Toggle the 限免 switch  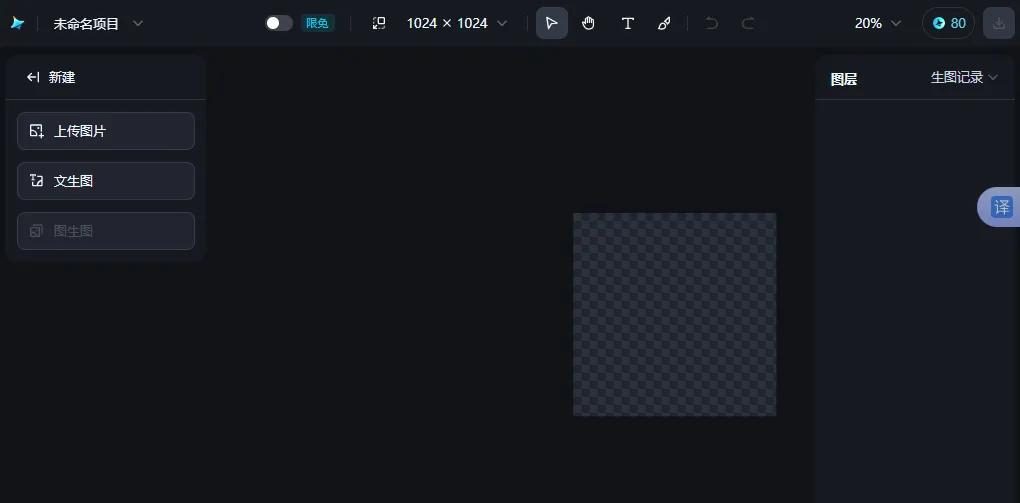point(279,23)
